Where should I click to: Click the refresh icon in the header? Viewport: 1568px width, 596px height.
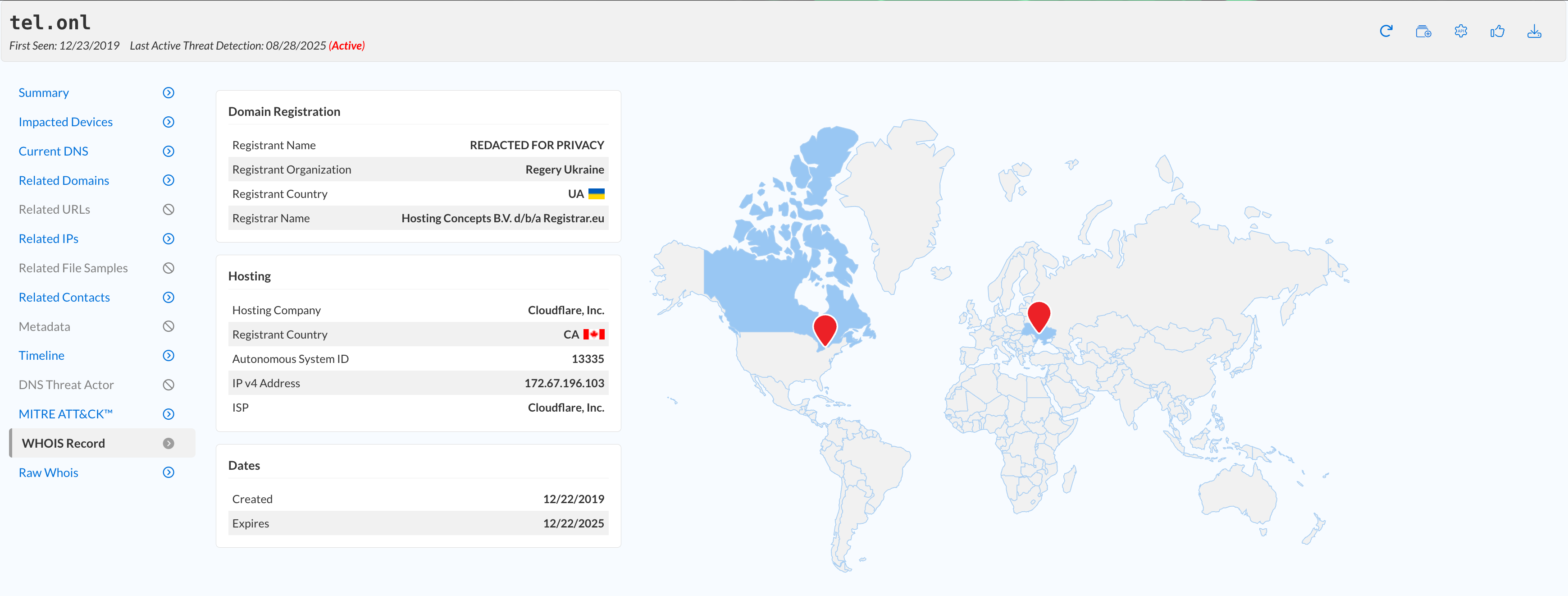(1386, 31)
